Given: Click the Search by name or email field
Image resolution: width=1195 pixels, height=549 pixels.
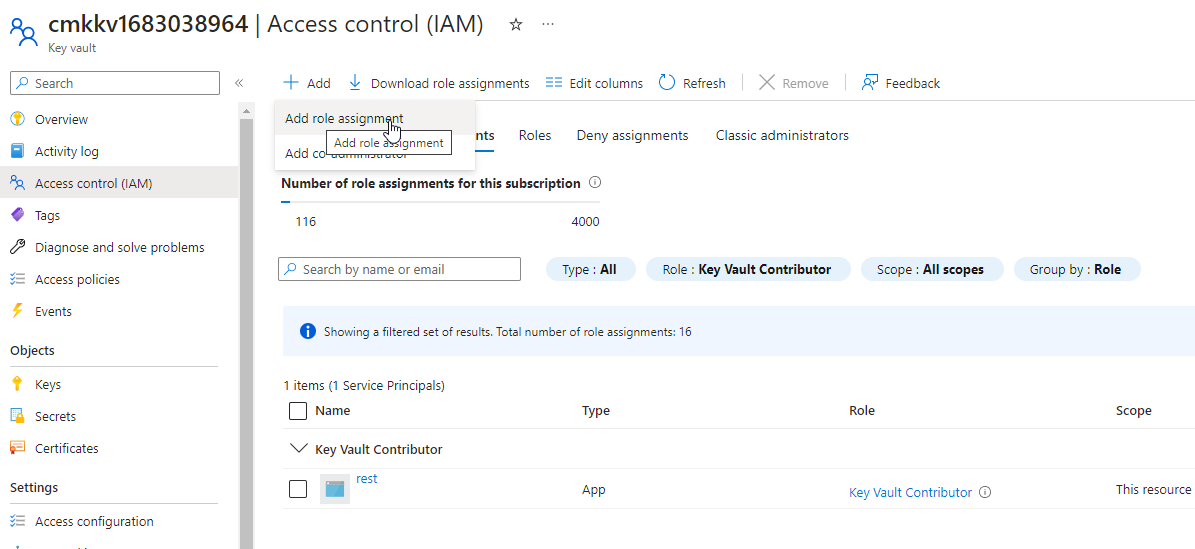Looking at the screenshot, I should (400, 269).
